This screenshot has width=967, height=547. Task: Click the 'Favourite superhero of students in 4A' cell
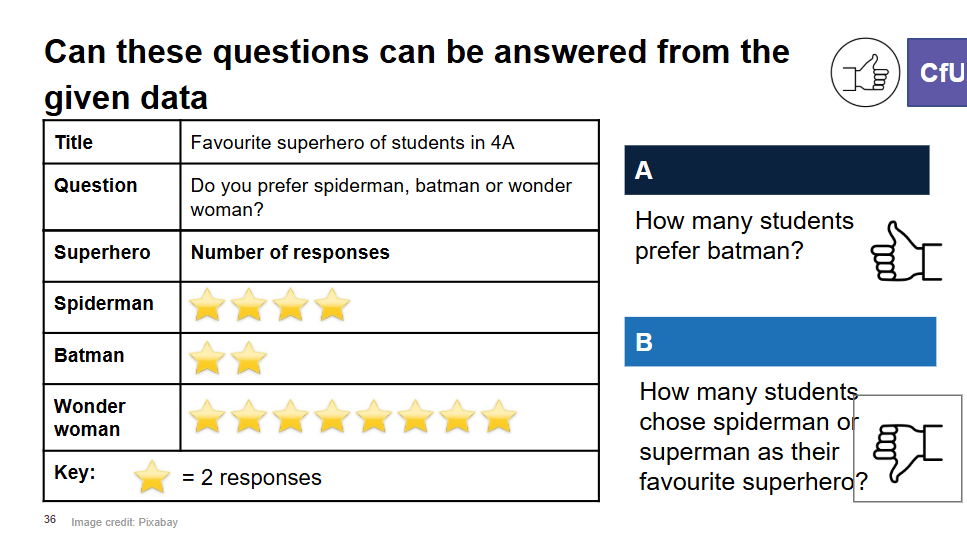coord(389,142)
